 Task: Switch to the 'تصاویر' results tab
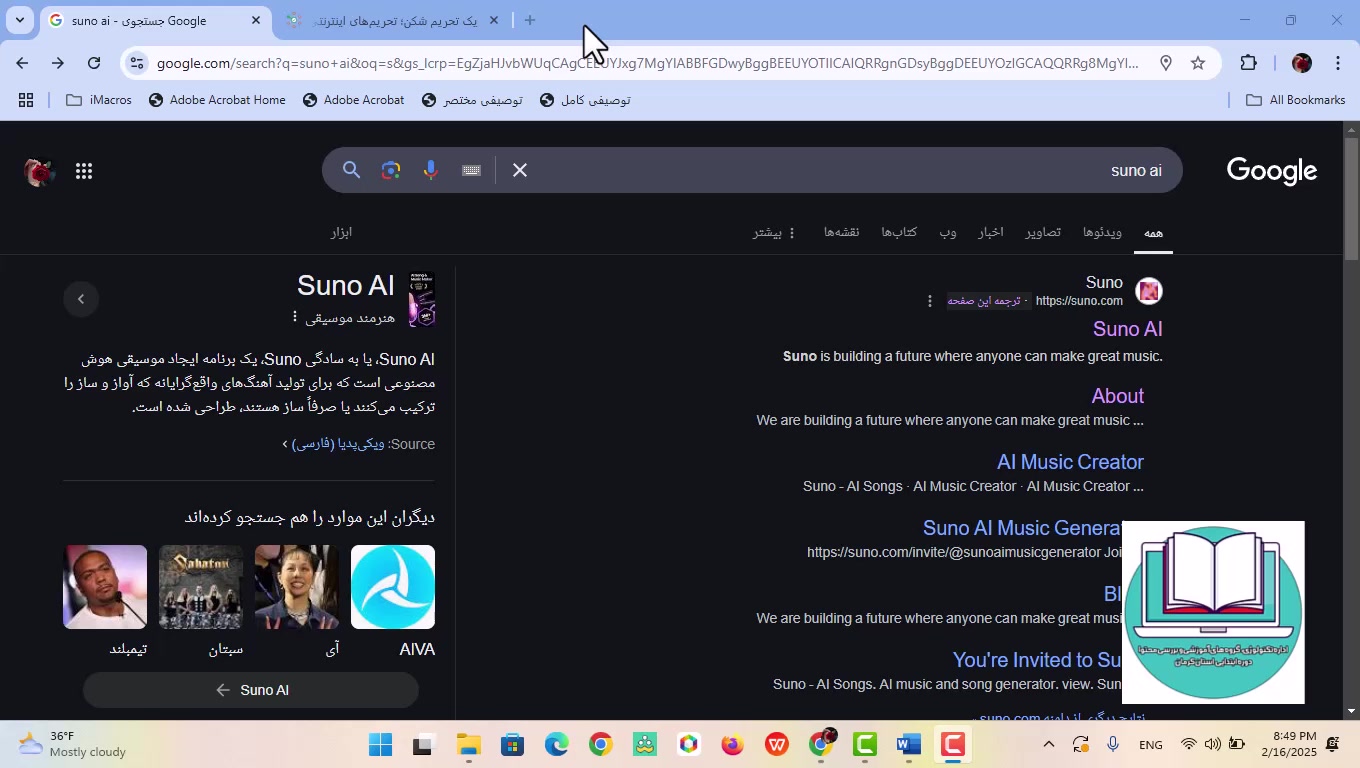point(1043,232)
